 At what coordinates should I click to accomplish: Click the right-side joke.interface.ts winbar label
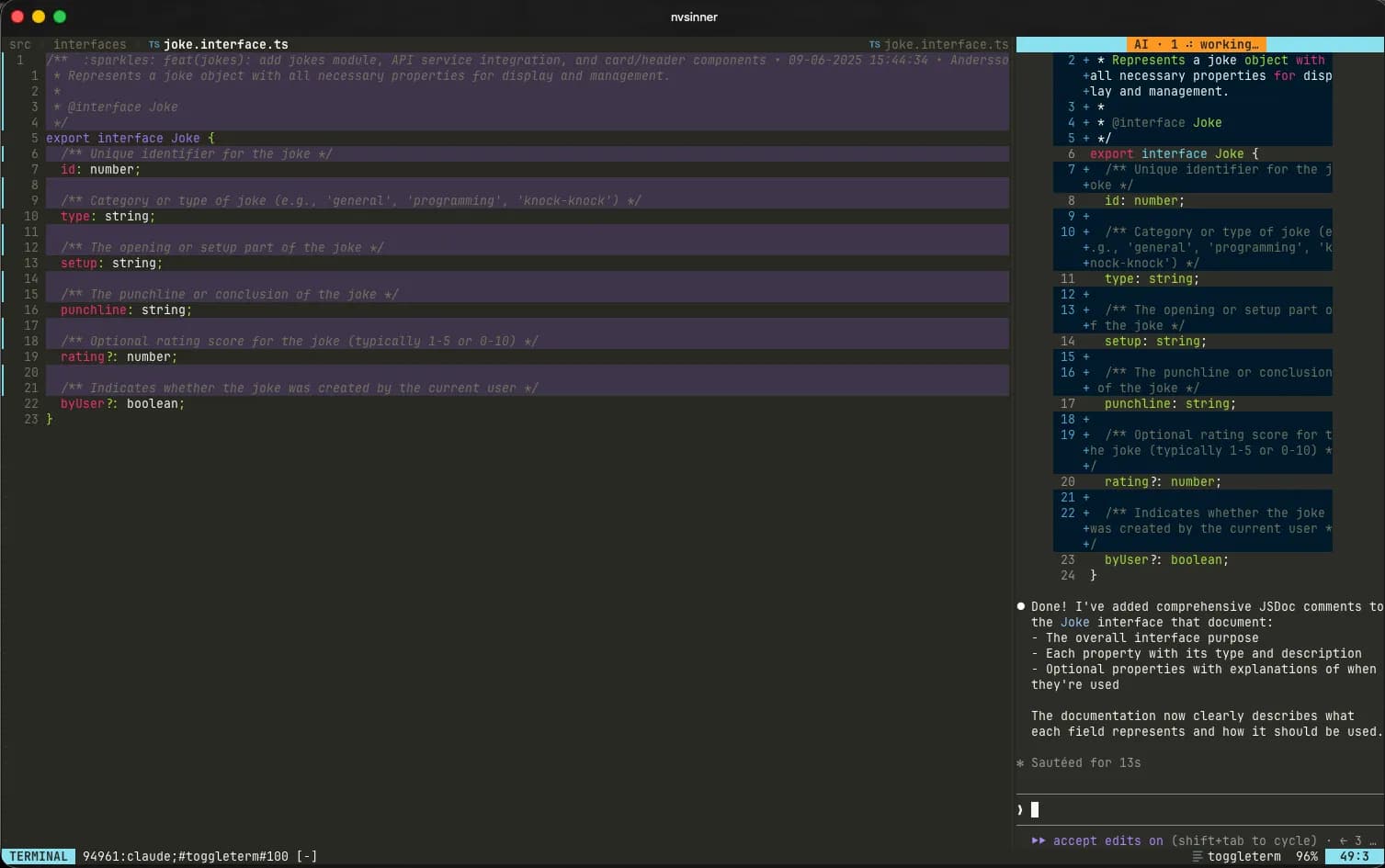946,44
